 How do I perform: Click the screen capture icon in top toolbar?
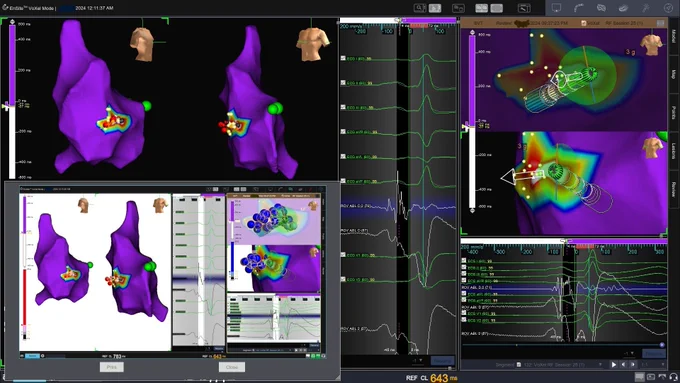pos(458,8)
